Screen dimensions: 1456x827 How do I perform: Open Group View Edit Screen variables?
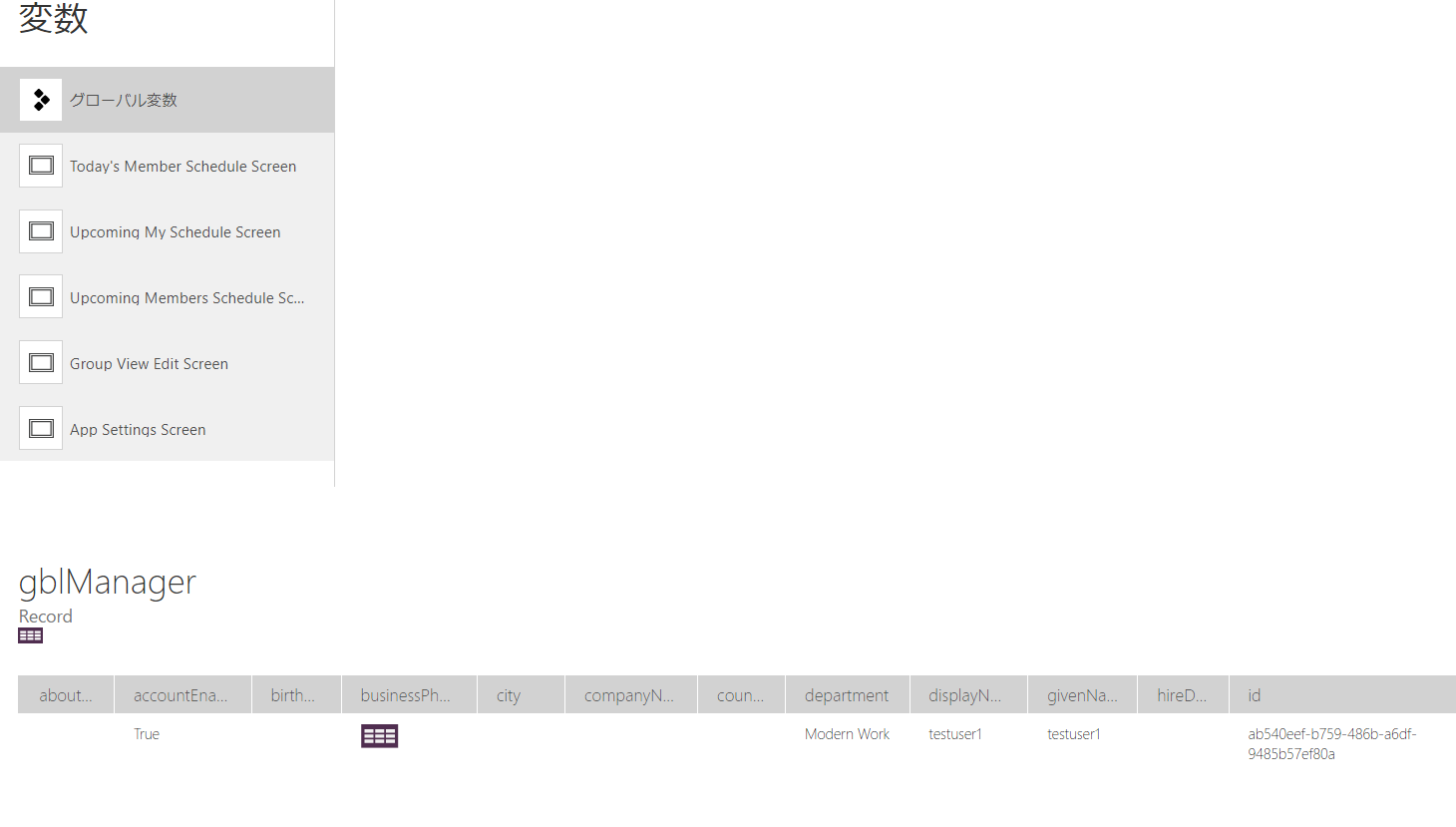point(168,363)
